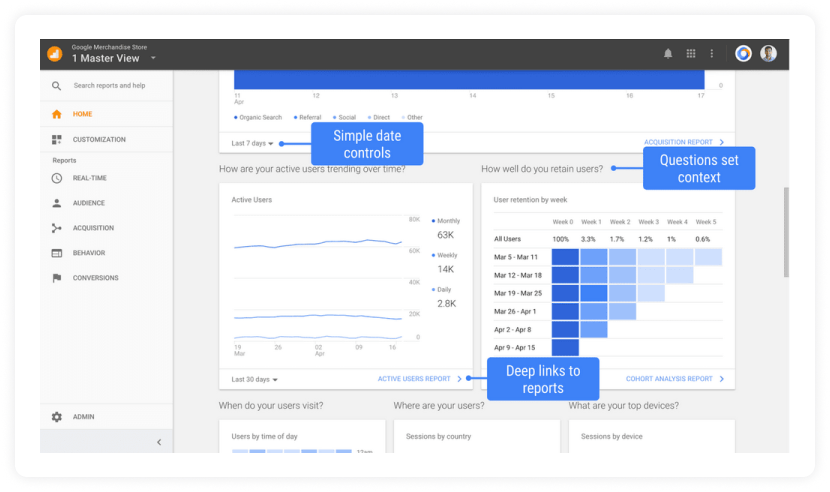The width and height of the screenshot is (830, 492).
Task: Click the Apr 2 - Apr 8 row label
Action: click(x=512, y=329)
